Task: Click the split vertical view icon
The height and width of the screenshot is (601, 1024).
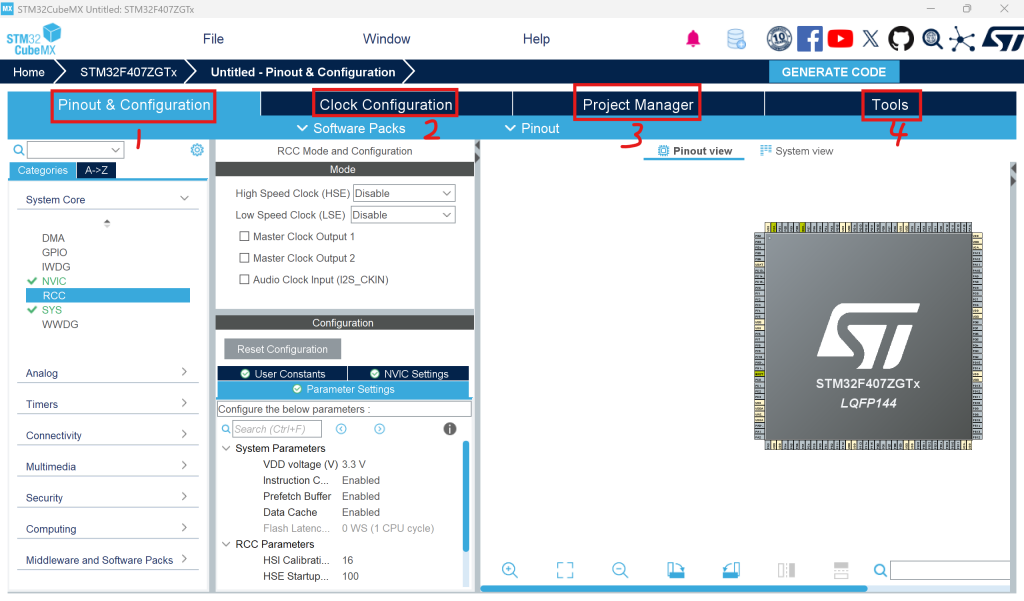Action: [x=786, y=570]
